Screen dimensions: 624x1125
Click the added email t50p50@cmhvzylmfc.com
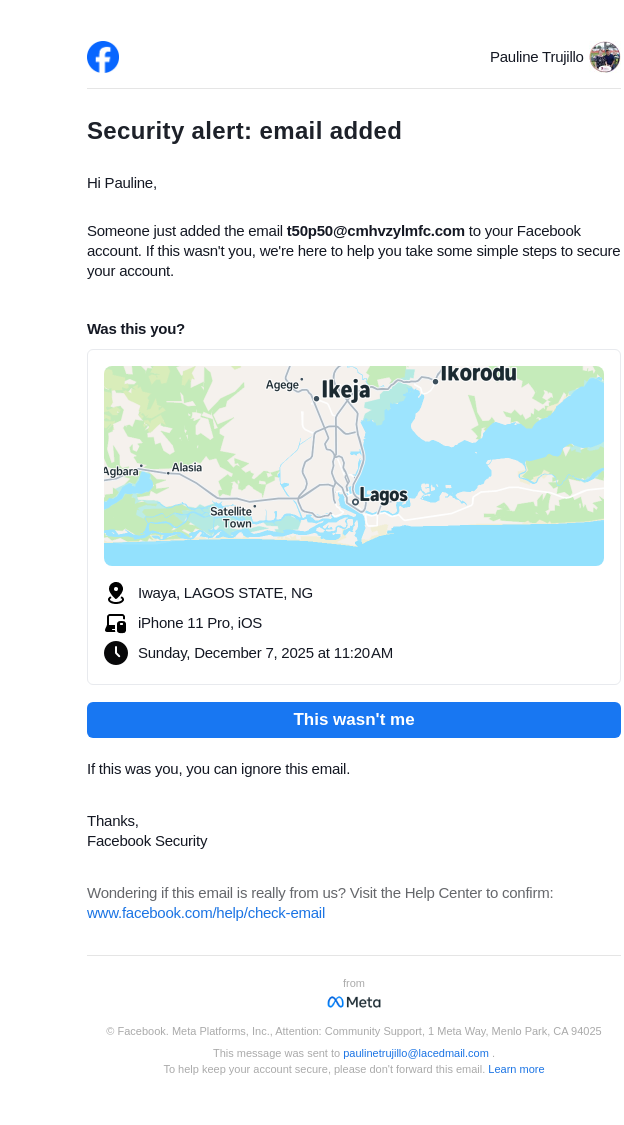coord(376,231)
